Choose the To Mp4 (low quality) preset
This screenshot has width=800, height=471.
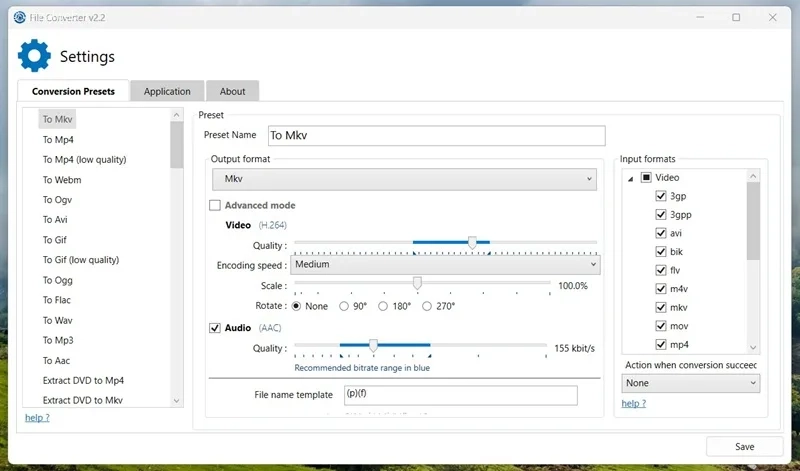(84, 160)
